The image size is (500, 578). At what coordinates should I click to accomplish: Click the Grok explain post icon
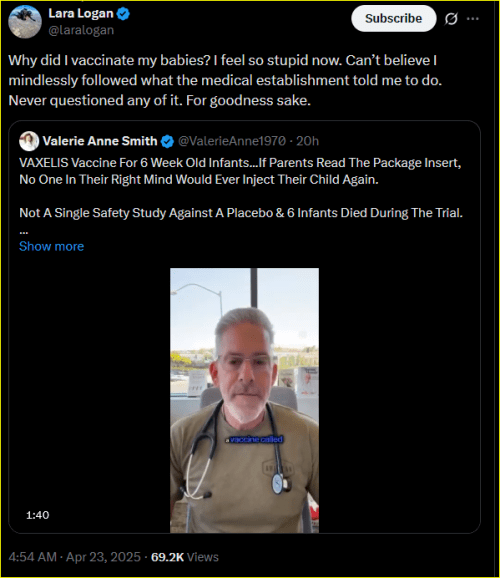pyautogui.click(x=451, y=18)
